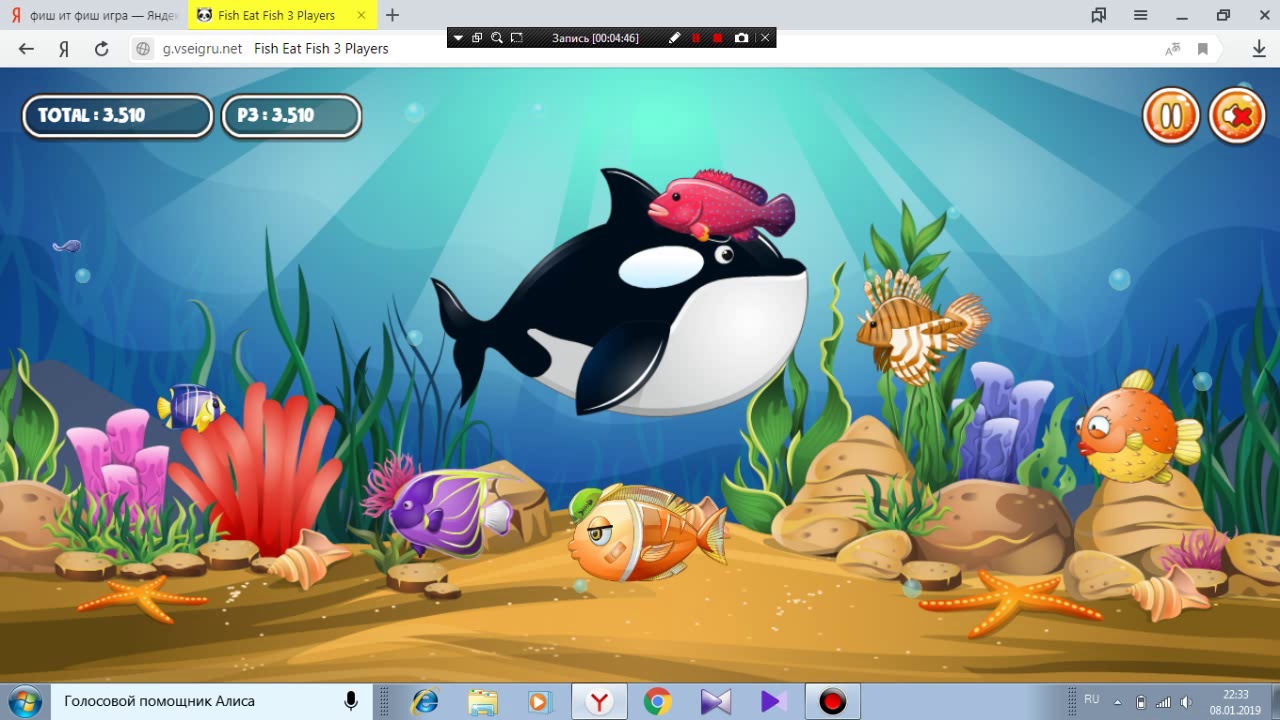Open Internet Explorer from the taskbar
The image size is (1280, 720).
(426, 701)
